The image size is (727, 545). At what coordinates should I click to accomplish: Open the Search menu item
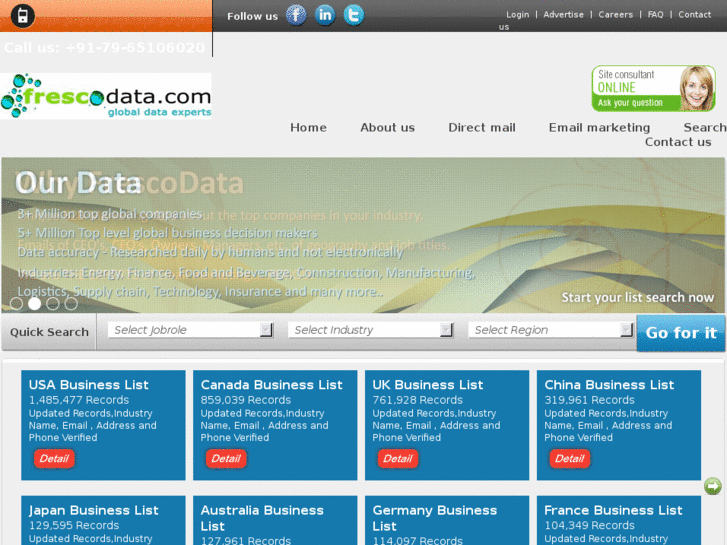705,128
